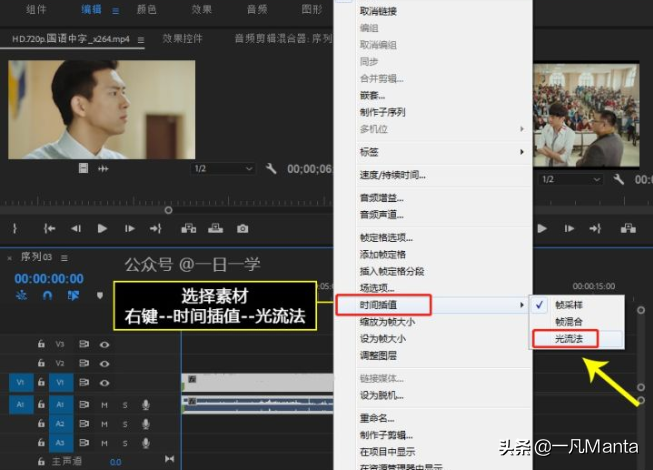Open the Source monitor 1/2 resolution dropdown

pos(223,169)
